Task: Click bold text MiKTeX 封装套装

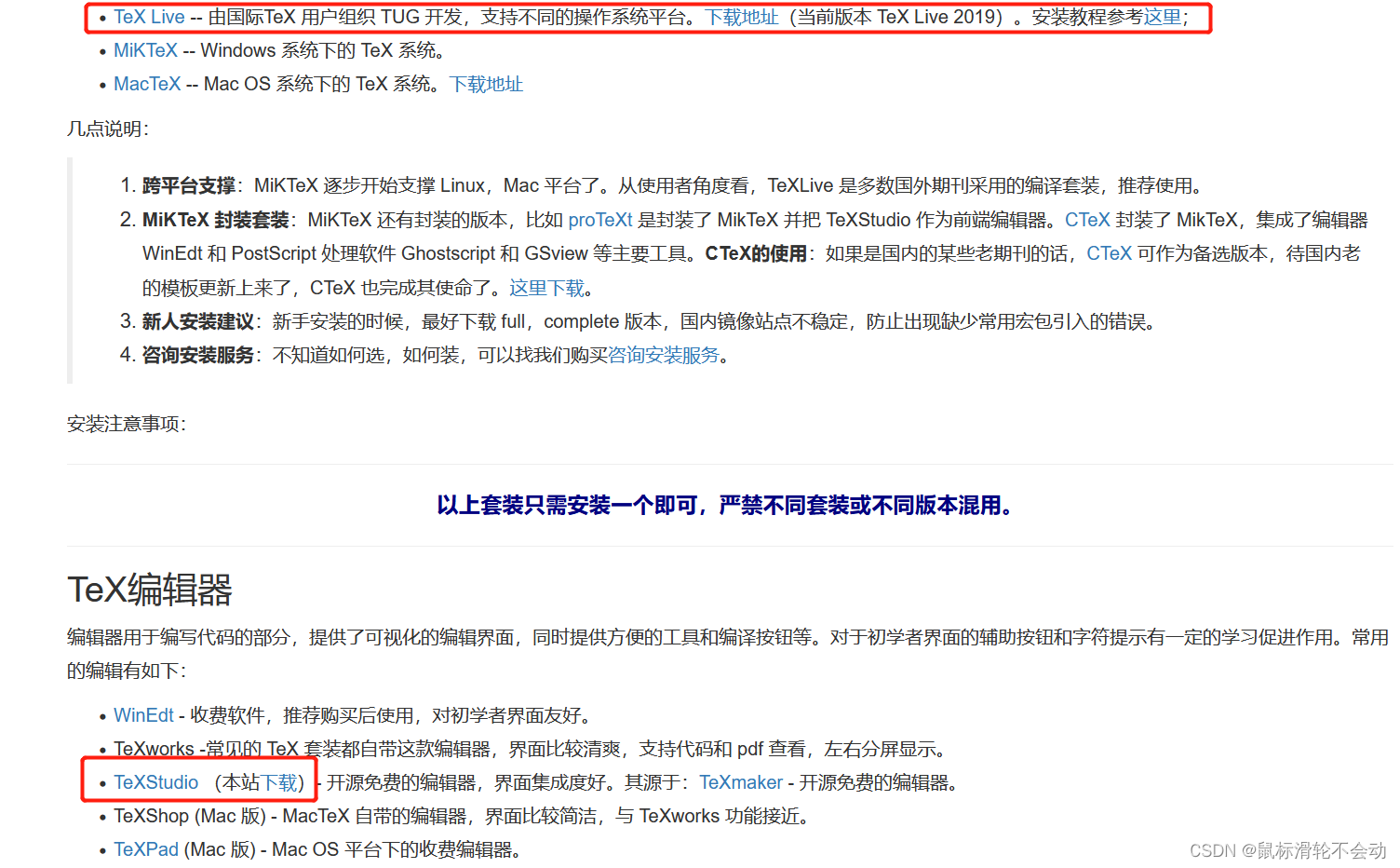Action: [216, 220]
